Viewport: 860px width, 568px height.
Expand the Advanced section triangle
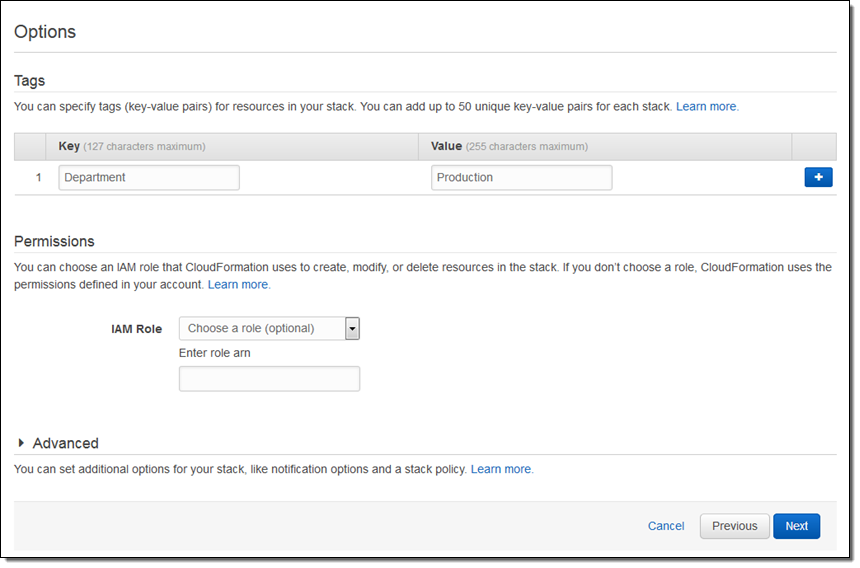[22, 443]
